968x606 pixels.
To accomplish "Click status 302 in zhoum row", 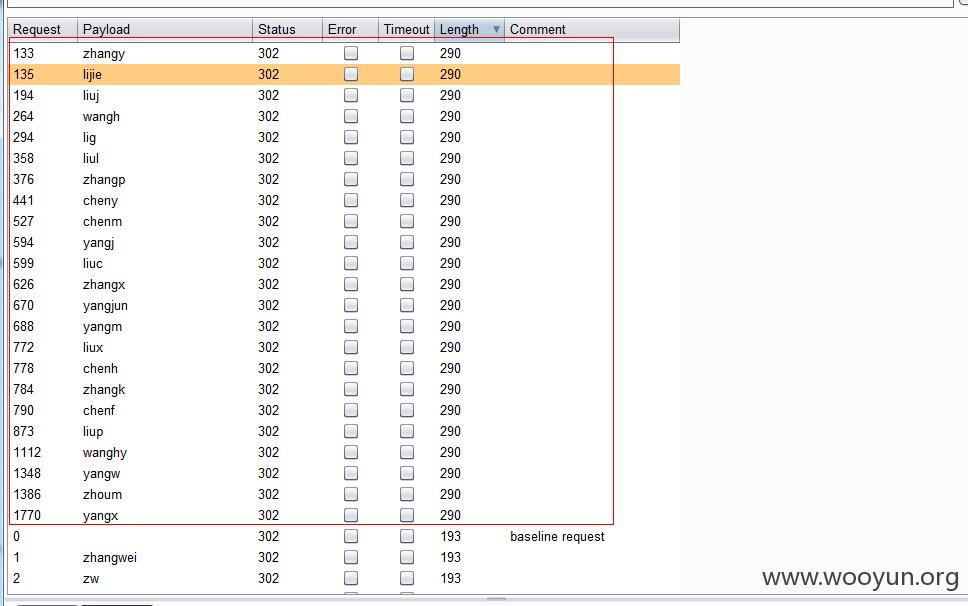I will click(x=269, y=494).
